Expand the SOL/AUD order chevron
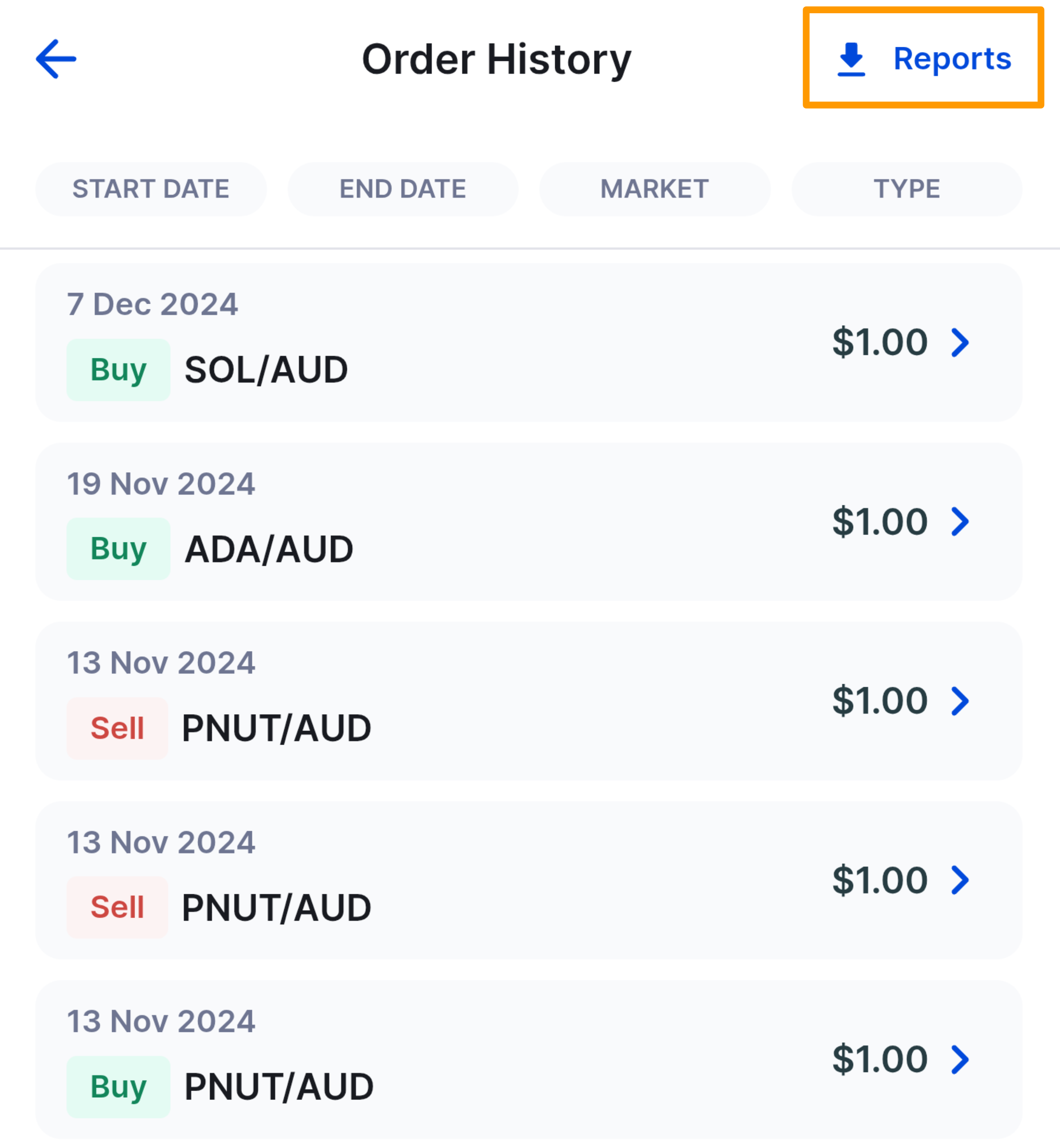The image size is (1060, 1148). (960, 343)
